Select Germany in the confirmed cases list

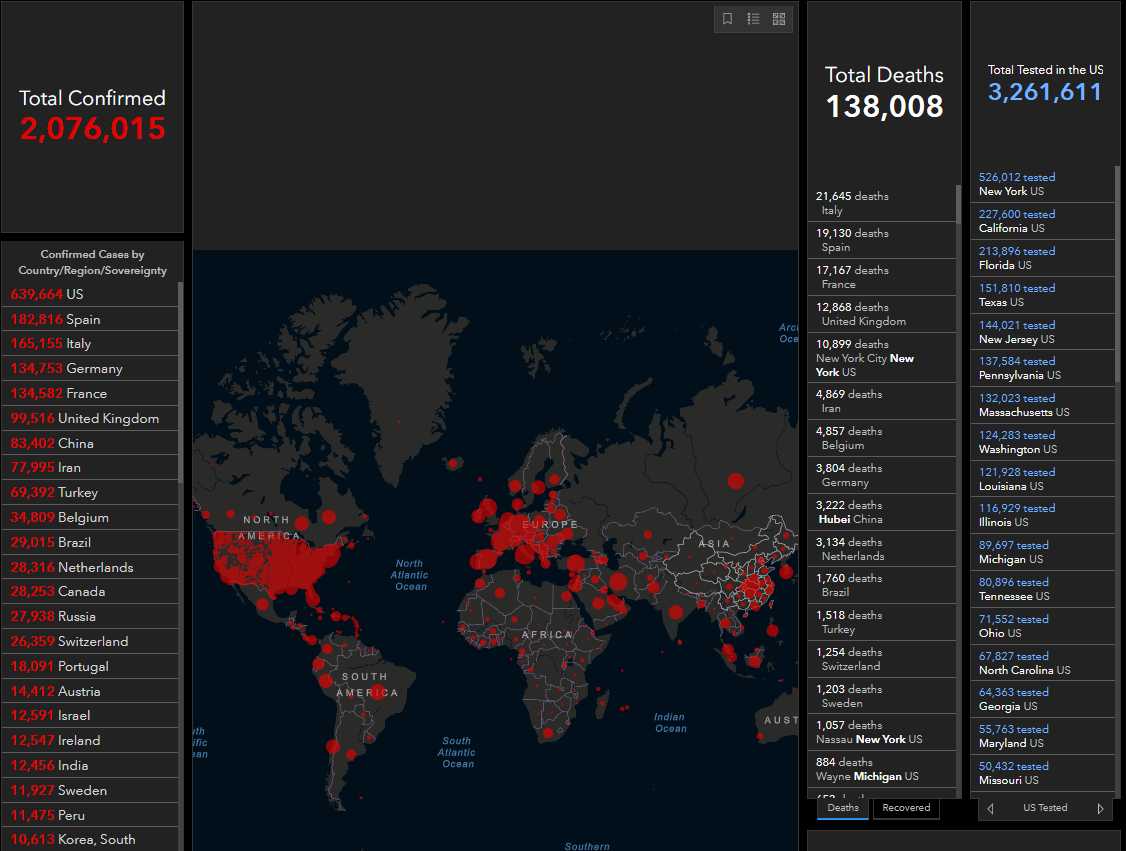[90, 368]
